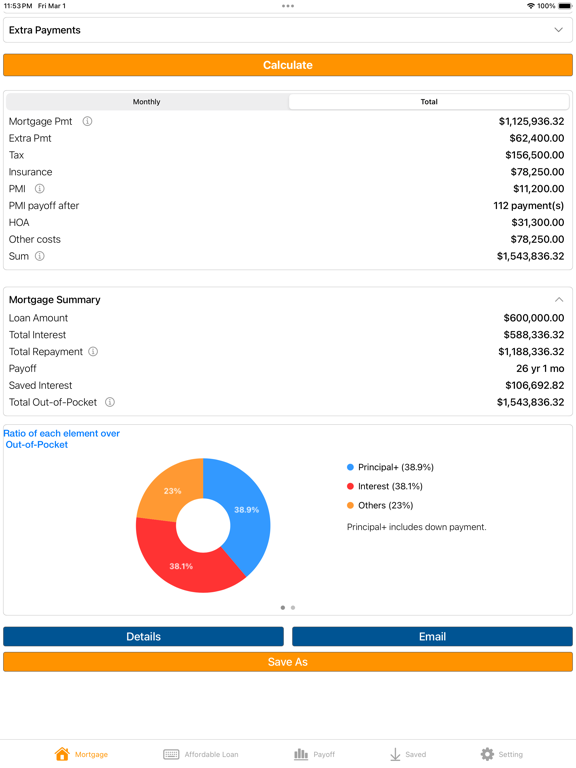
Task: Tap the PMI info icon
Action: [x=40, y=189]
